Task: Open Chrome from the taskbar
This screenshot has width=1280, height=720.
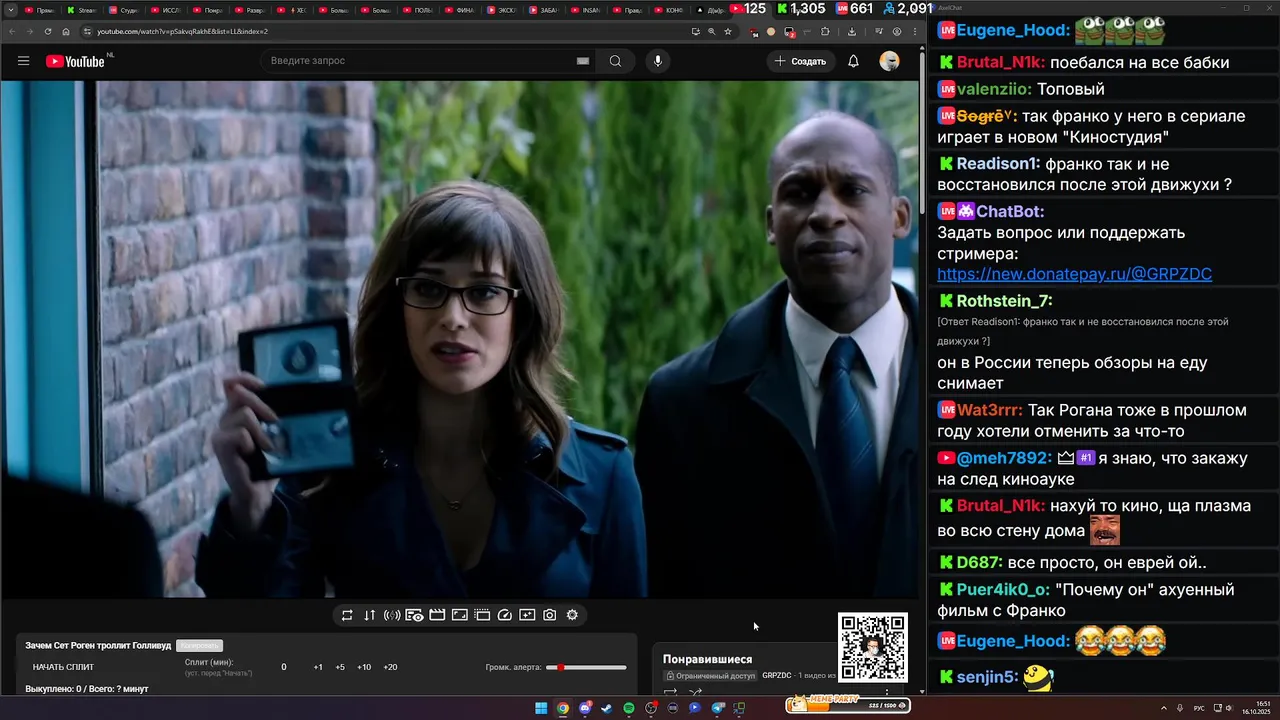Action: [563, 708]
